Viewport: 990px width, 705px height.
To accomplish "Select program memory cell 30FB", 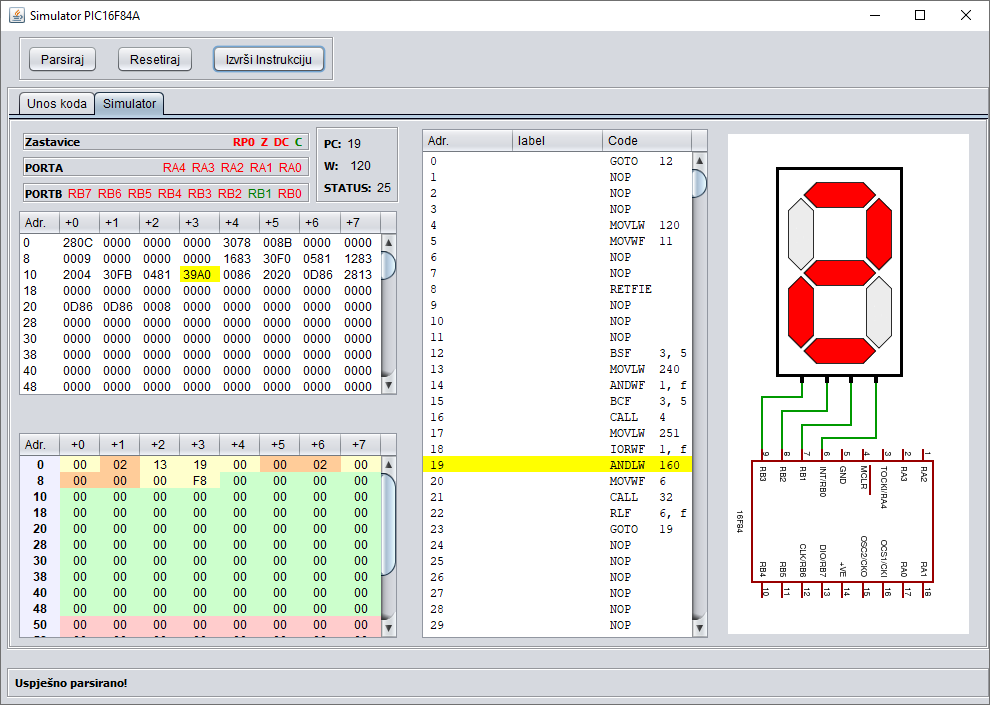I will tap(119, 275).
